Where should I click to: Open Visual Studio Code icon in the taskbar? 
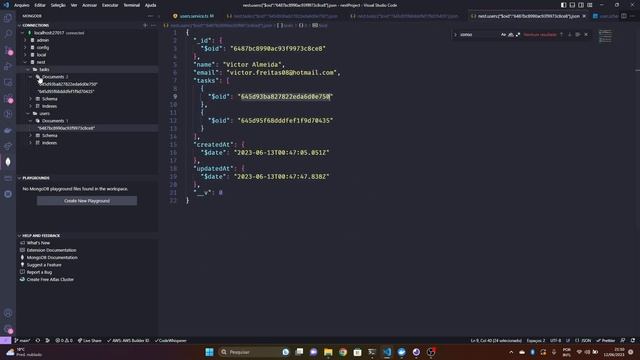pos(387,352)
